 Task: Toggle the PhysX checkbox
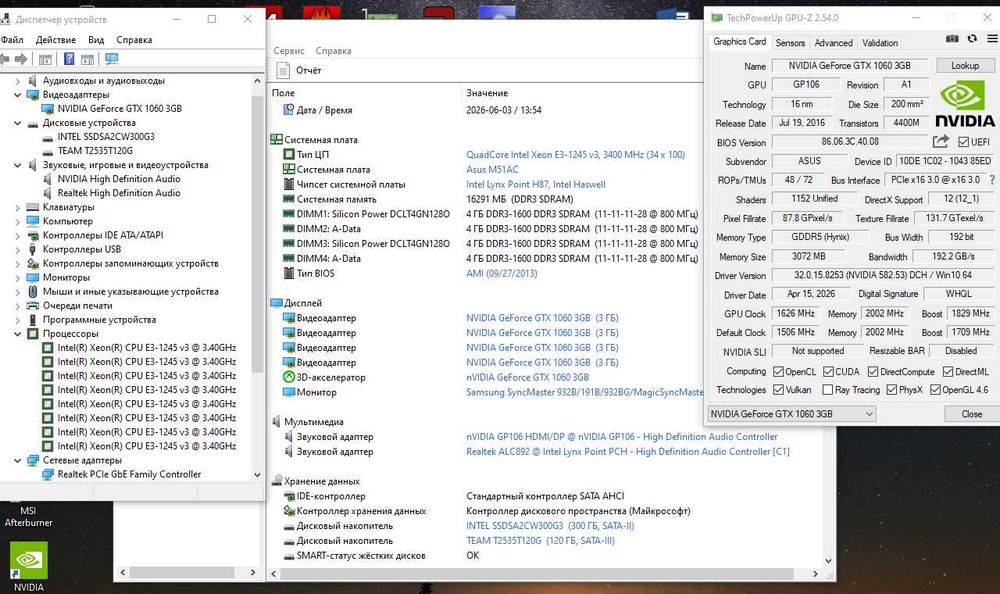point(892,389)
